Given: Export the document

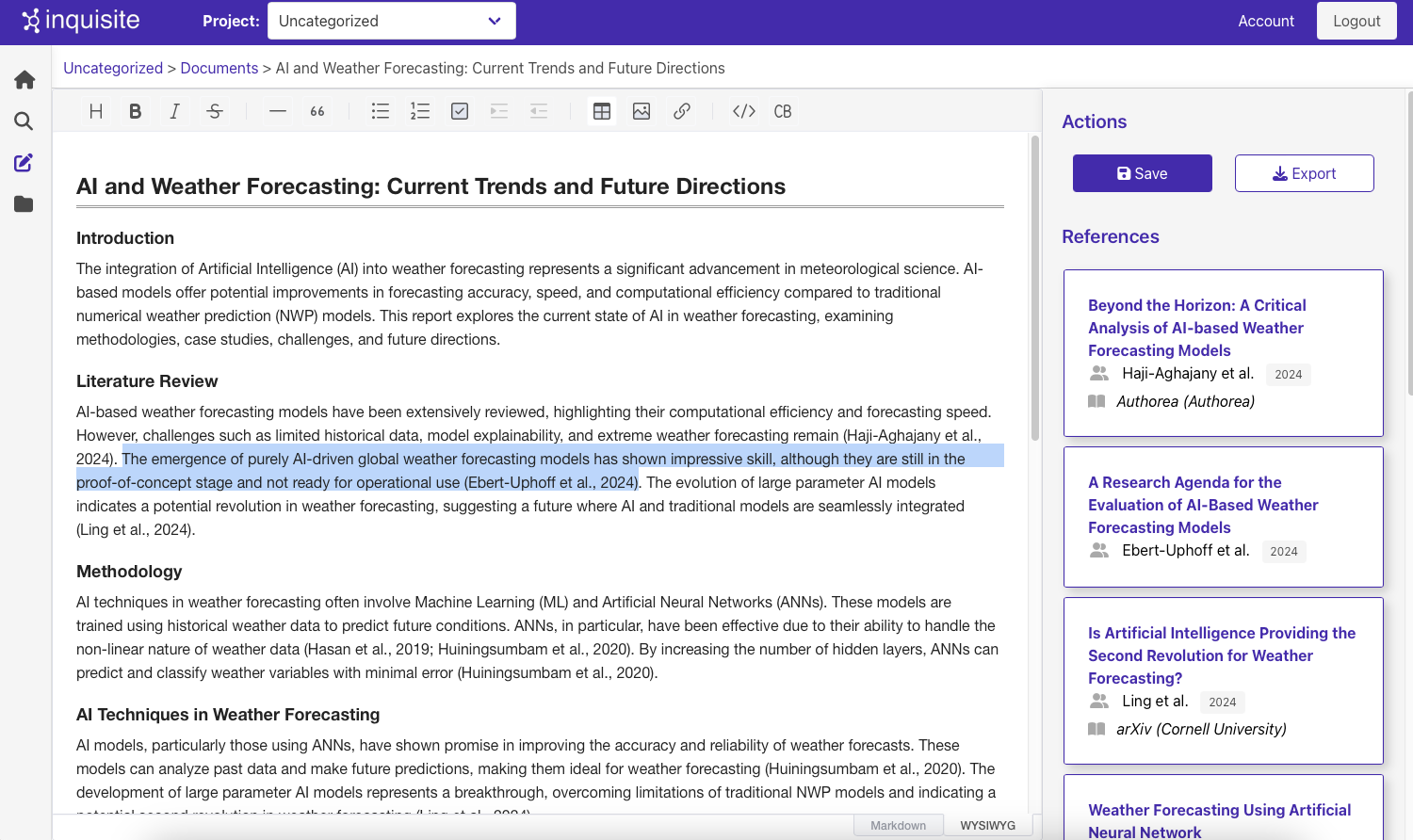Looking at the screenshot, I should click(x=1305, y=173).
